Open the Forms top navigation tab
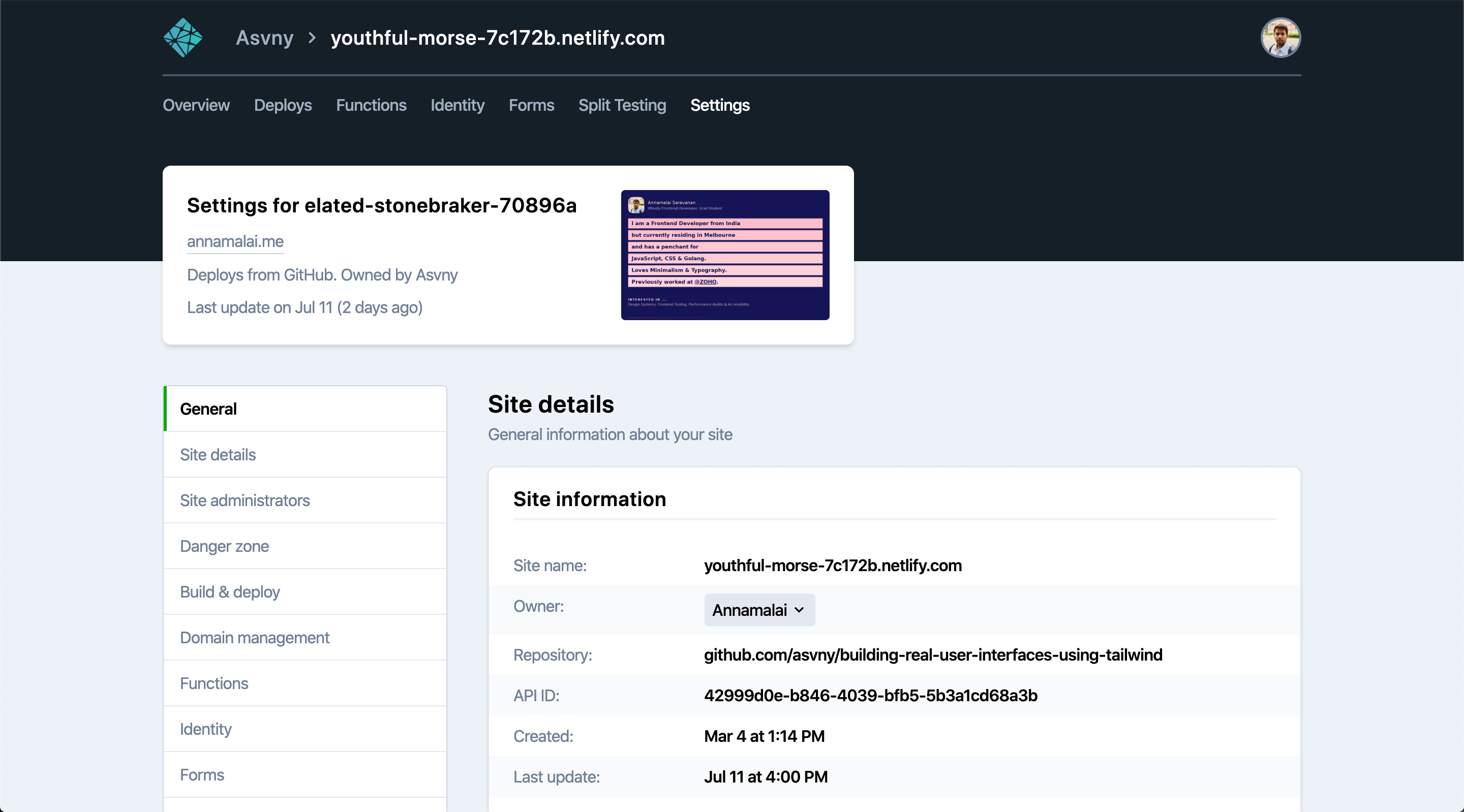 531,105
